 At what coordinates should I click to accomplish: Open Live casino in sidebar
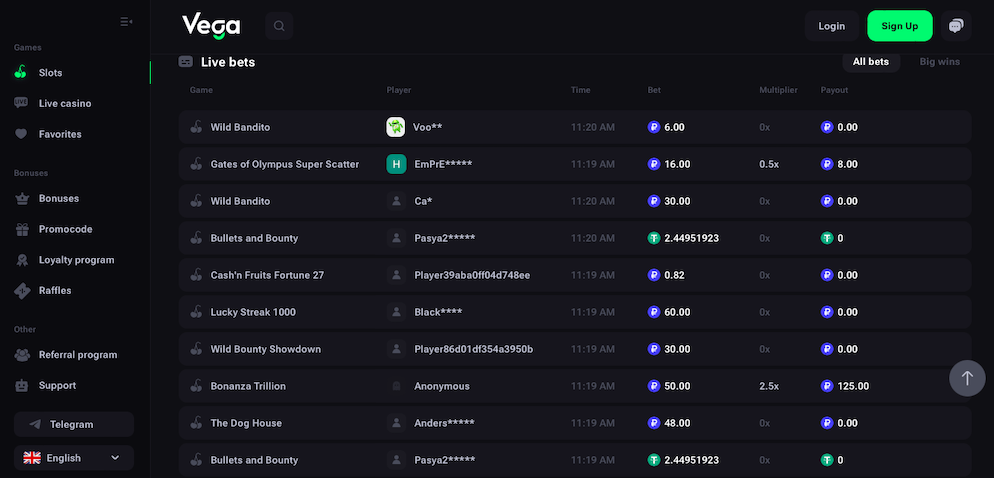pyautogui.click(x=64, y=103)
